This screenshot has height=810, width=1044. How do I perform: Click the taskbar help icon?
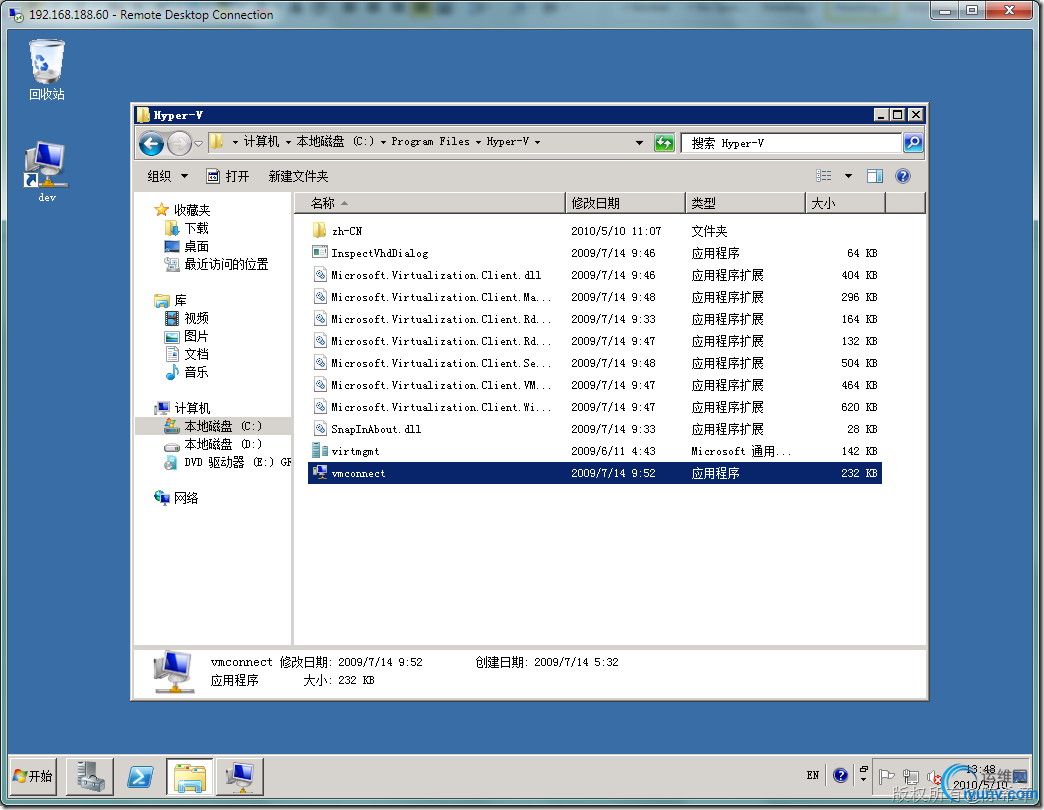pos(840,775)
